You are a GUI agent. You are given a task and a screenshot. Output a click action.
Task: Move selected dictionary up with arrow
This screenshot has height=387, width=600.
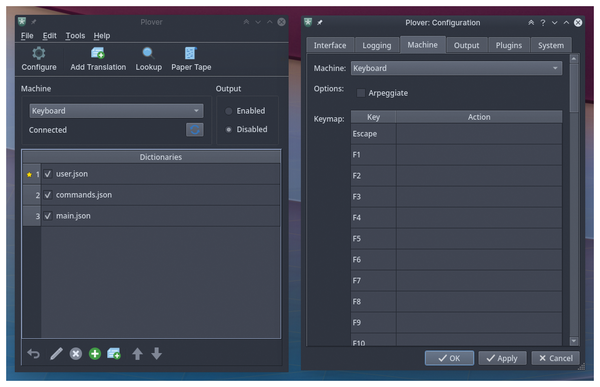[137, 354]
